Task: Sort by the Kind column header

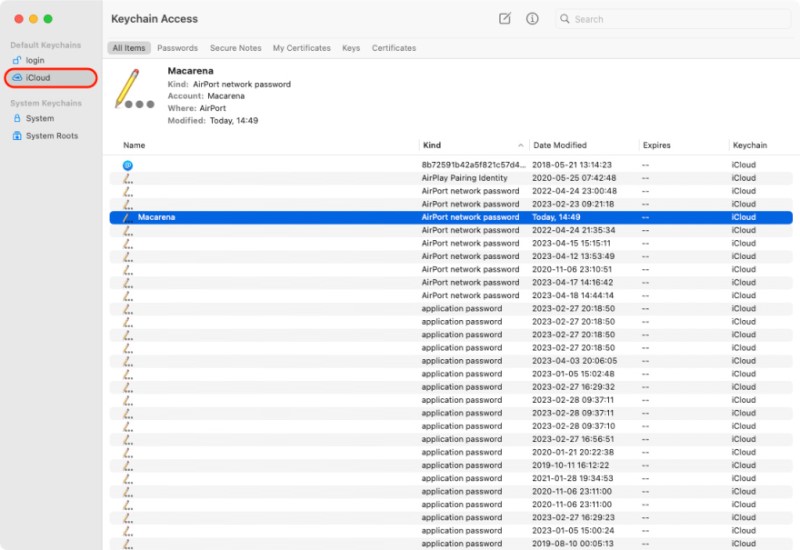Action: (x=432, y=145)
